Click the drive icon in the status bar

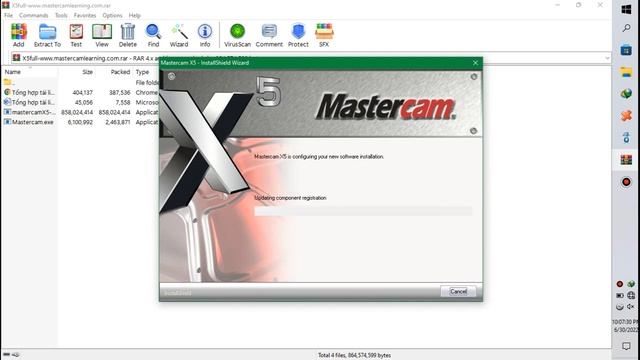(x=7, y=355)
